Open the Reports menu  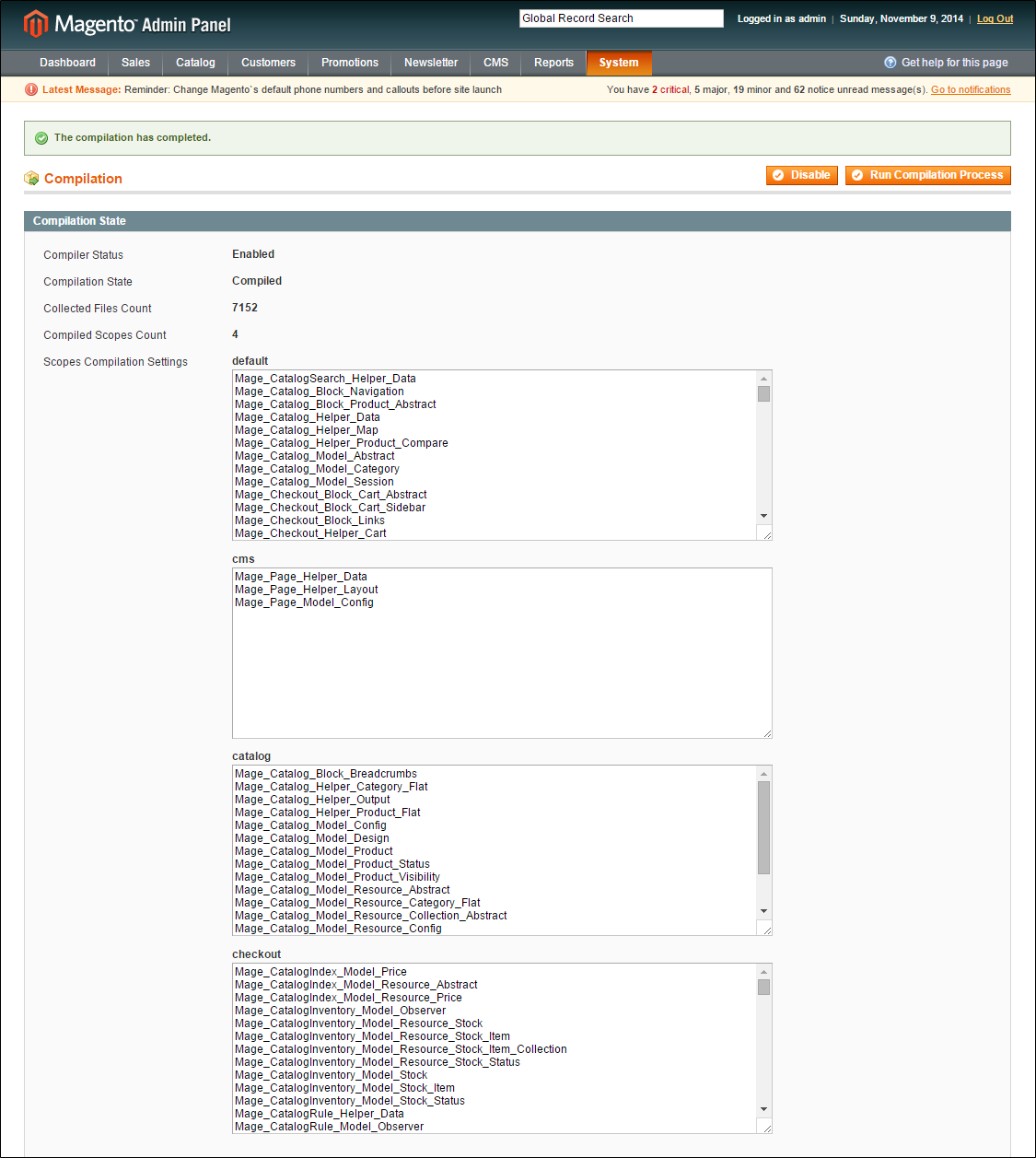(x=553, y=63)
